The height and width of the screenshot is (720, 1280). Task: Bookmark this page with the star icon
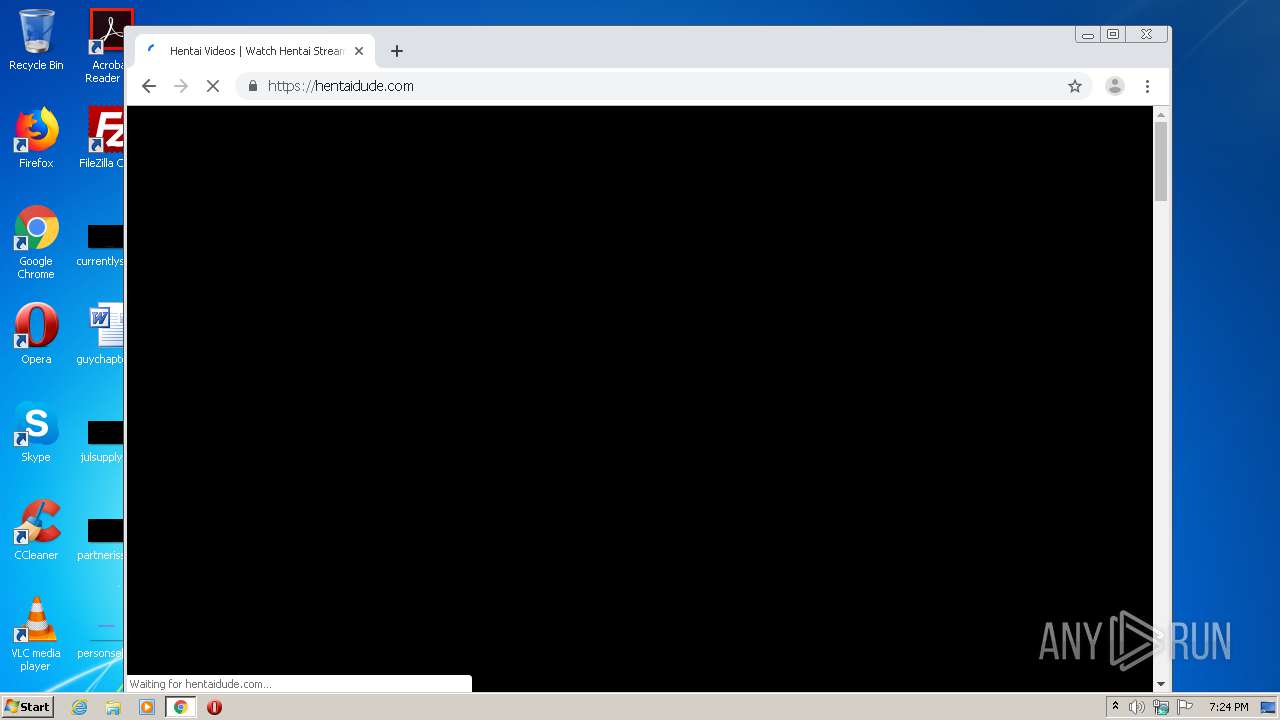tap(1075, 86)
